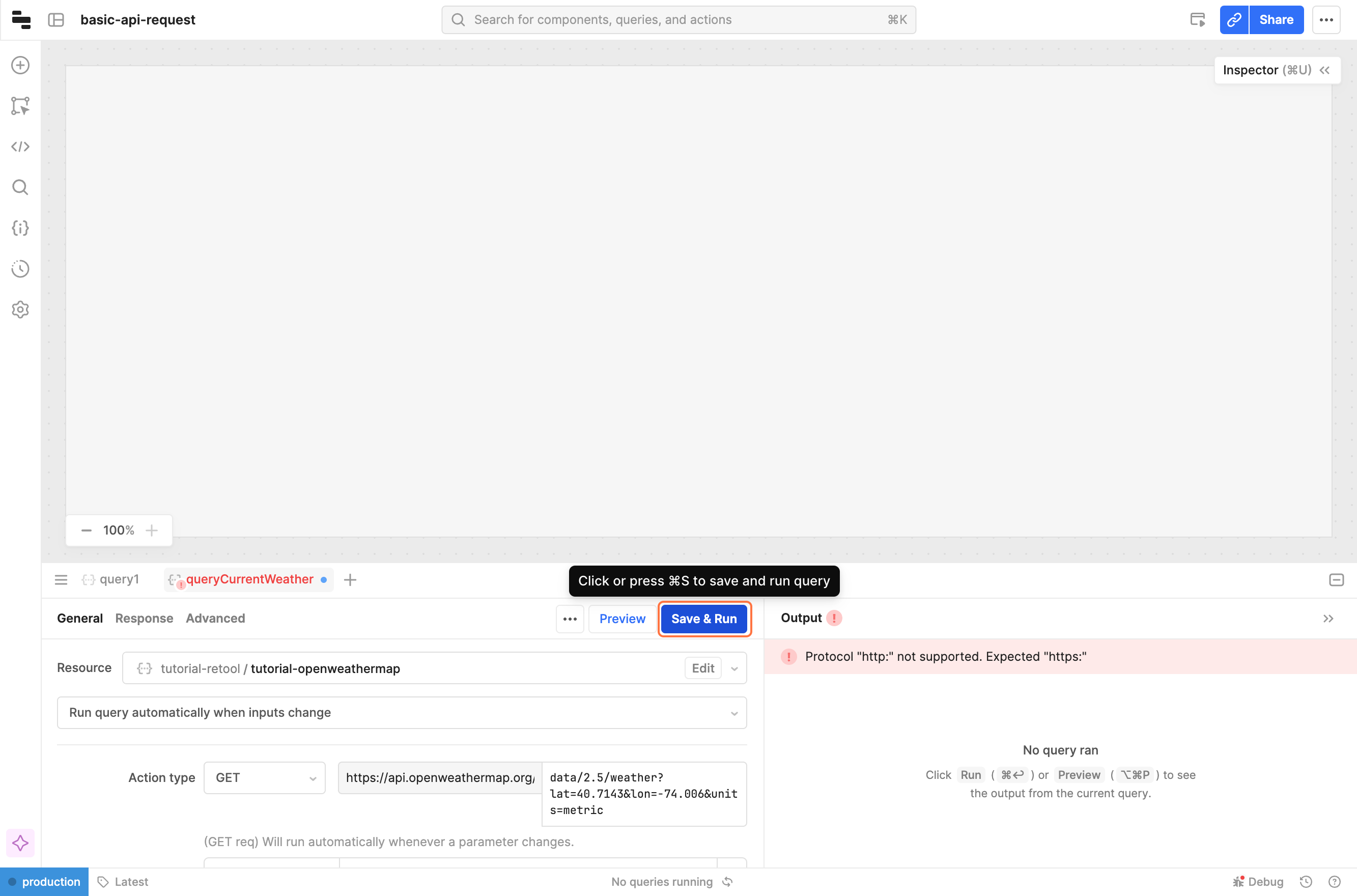1357x896 pixels.
Task: Expand the Resource selector dropdown chevron
Action: (734, 668)
